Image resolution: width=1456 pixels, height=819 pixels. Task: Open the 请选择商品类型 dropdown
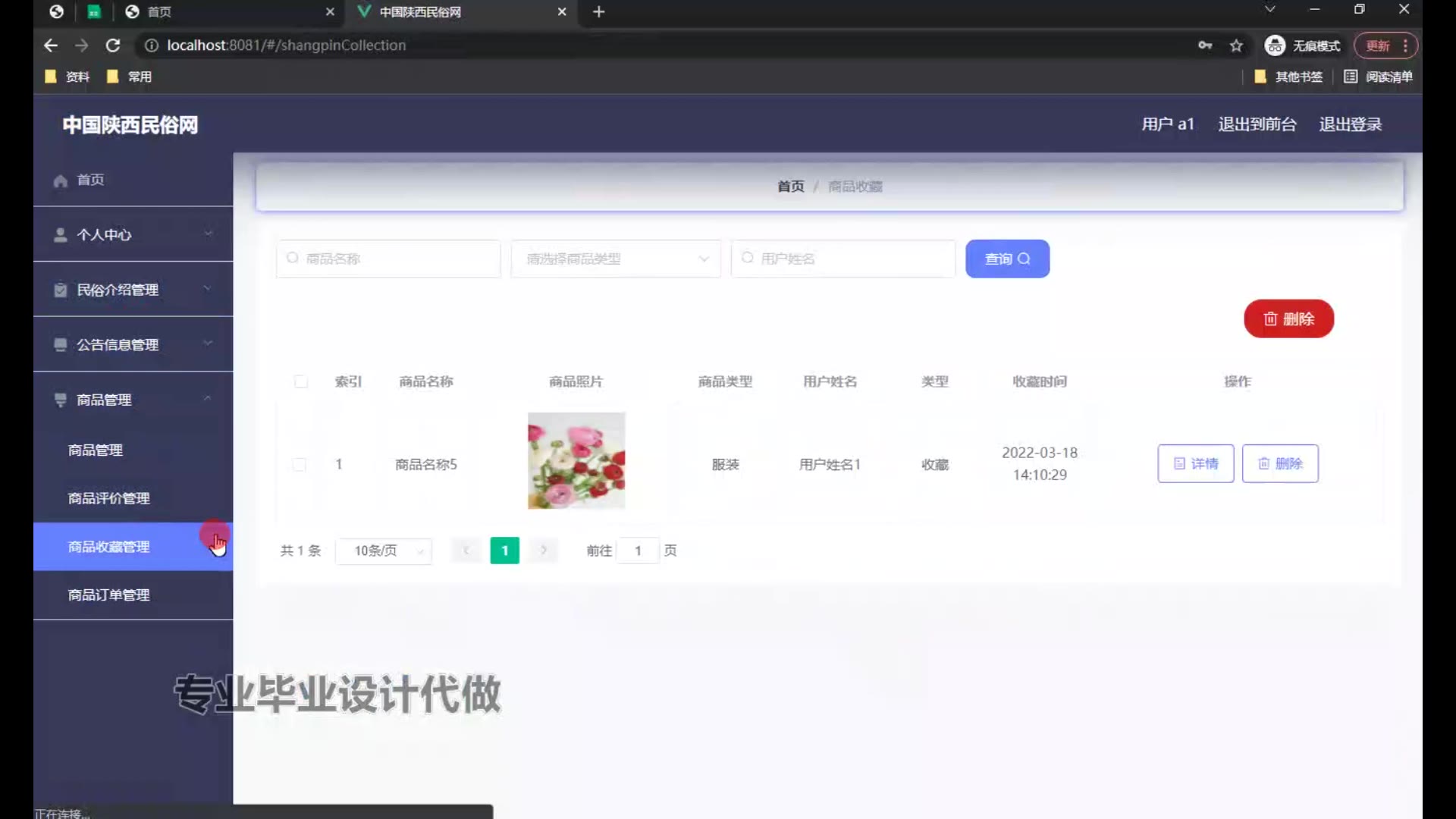point(616,259)
